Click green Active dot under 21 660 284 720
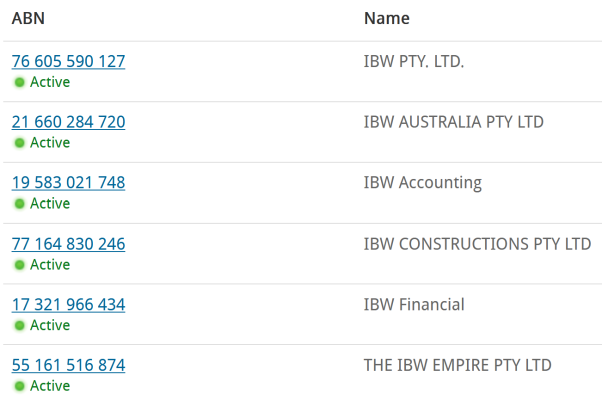Viewport: 602px width, 400px height. coord(20,143)
